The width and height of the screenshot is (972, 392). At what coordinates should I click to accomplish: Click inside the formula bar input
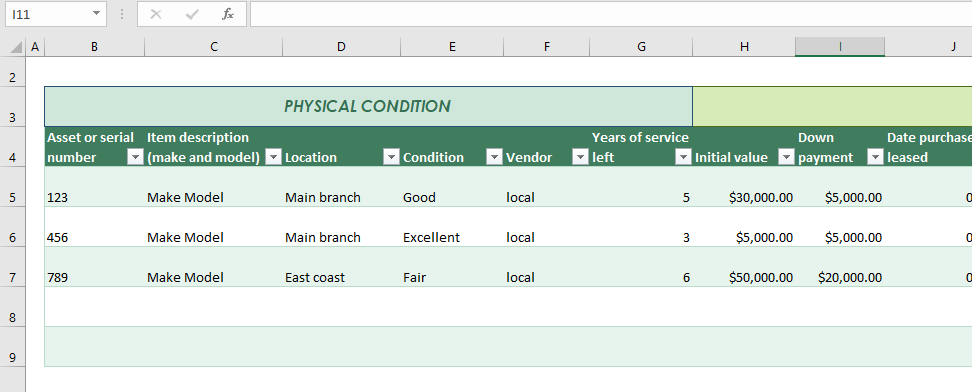click(611, 14)
